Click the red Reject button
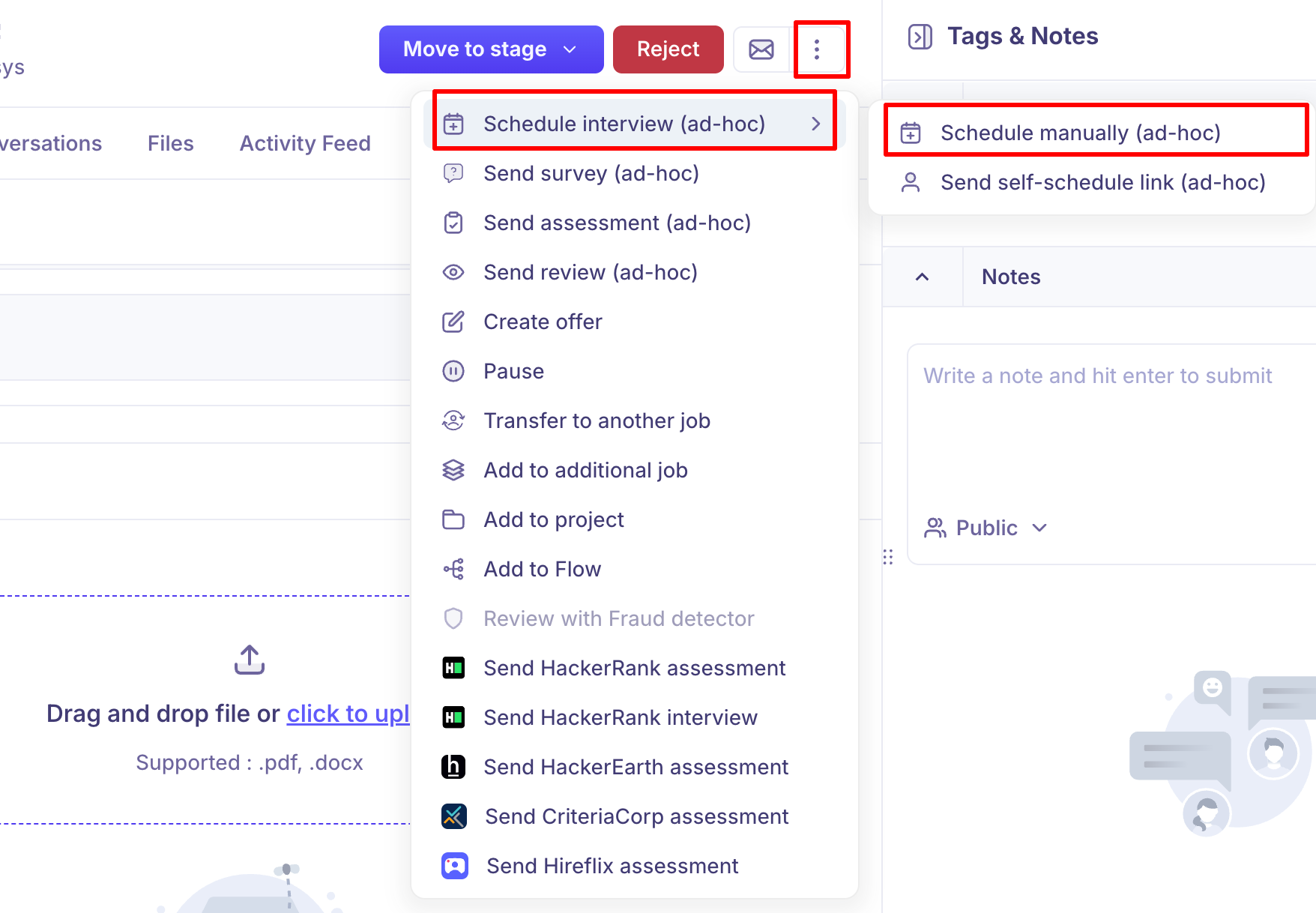This screenshot has height=913, width=1316. [x=668, y=49]
